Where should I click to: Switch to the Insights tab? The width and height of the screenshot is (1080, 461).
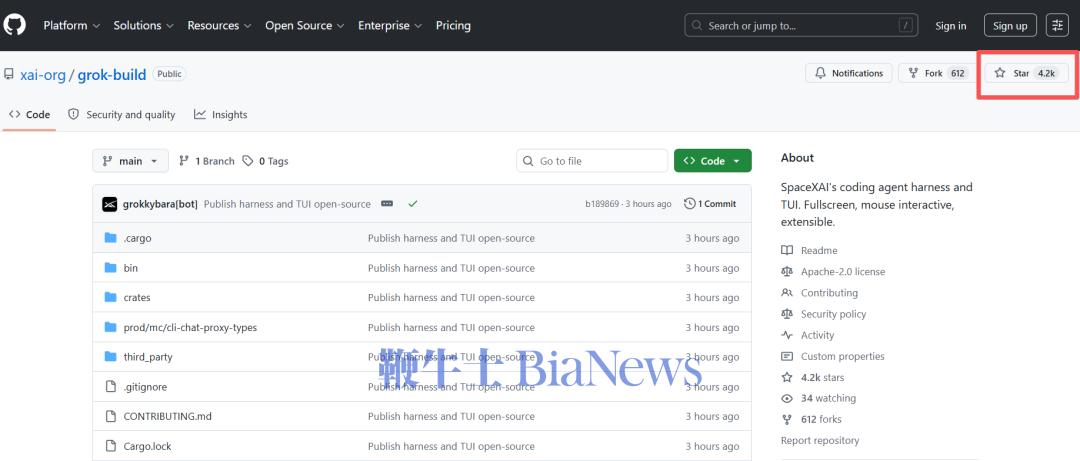pos(220,114)
